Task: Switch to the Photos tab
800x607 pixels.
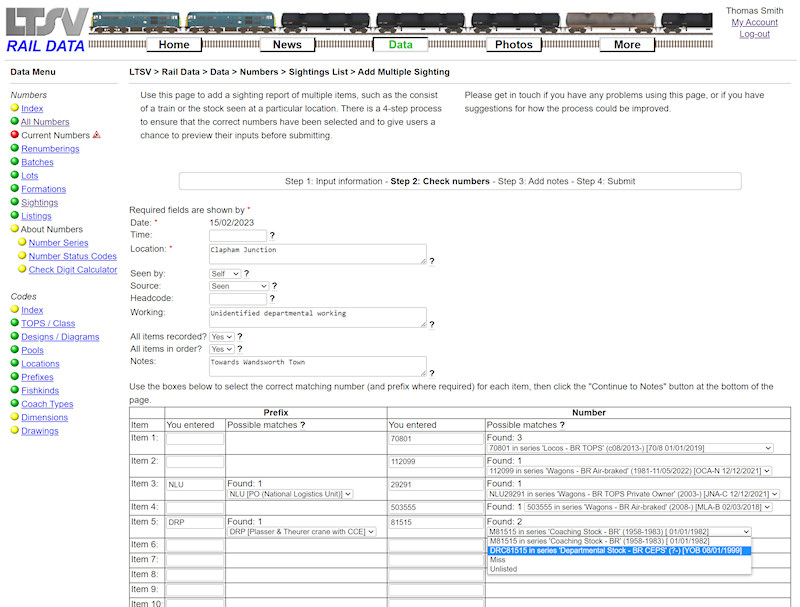Action: (514, 44)
